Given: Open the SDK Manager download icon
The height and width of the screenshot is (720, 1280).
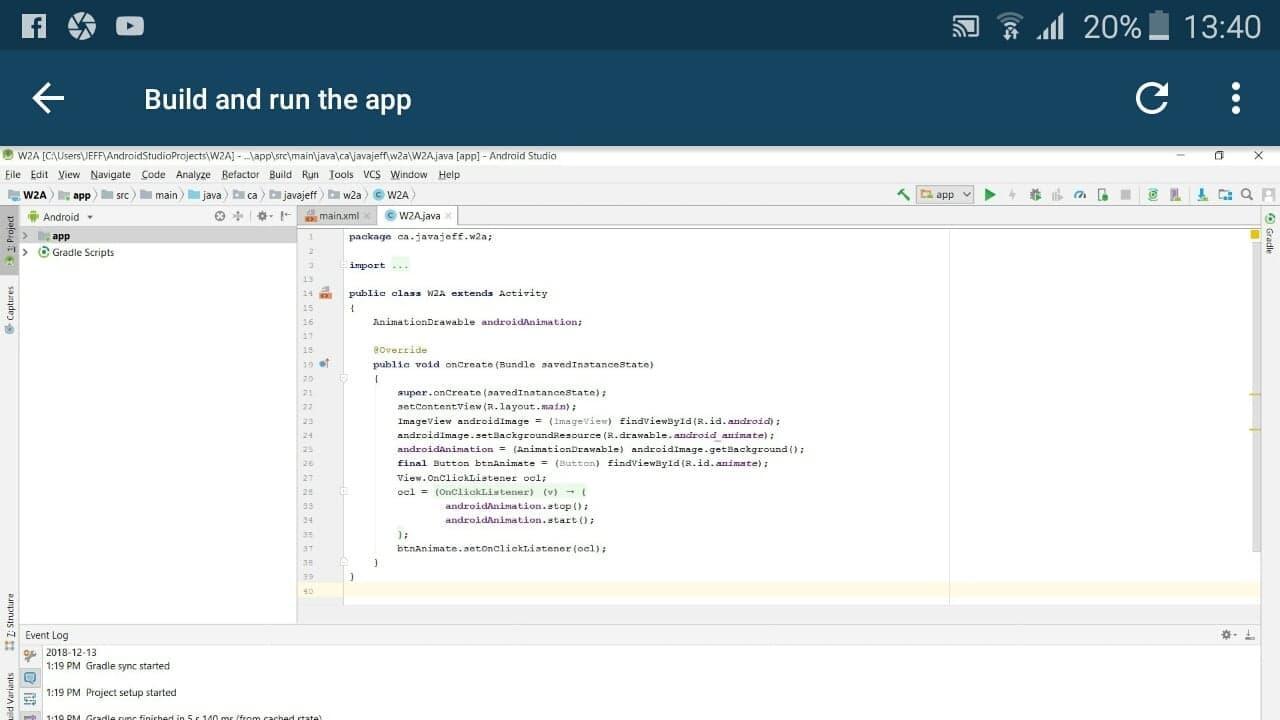Looking at the screenshot, I should pyautogui.click(x=1201, y=195).
